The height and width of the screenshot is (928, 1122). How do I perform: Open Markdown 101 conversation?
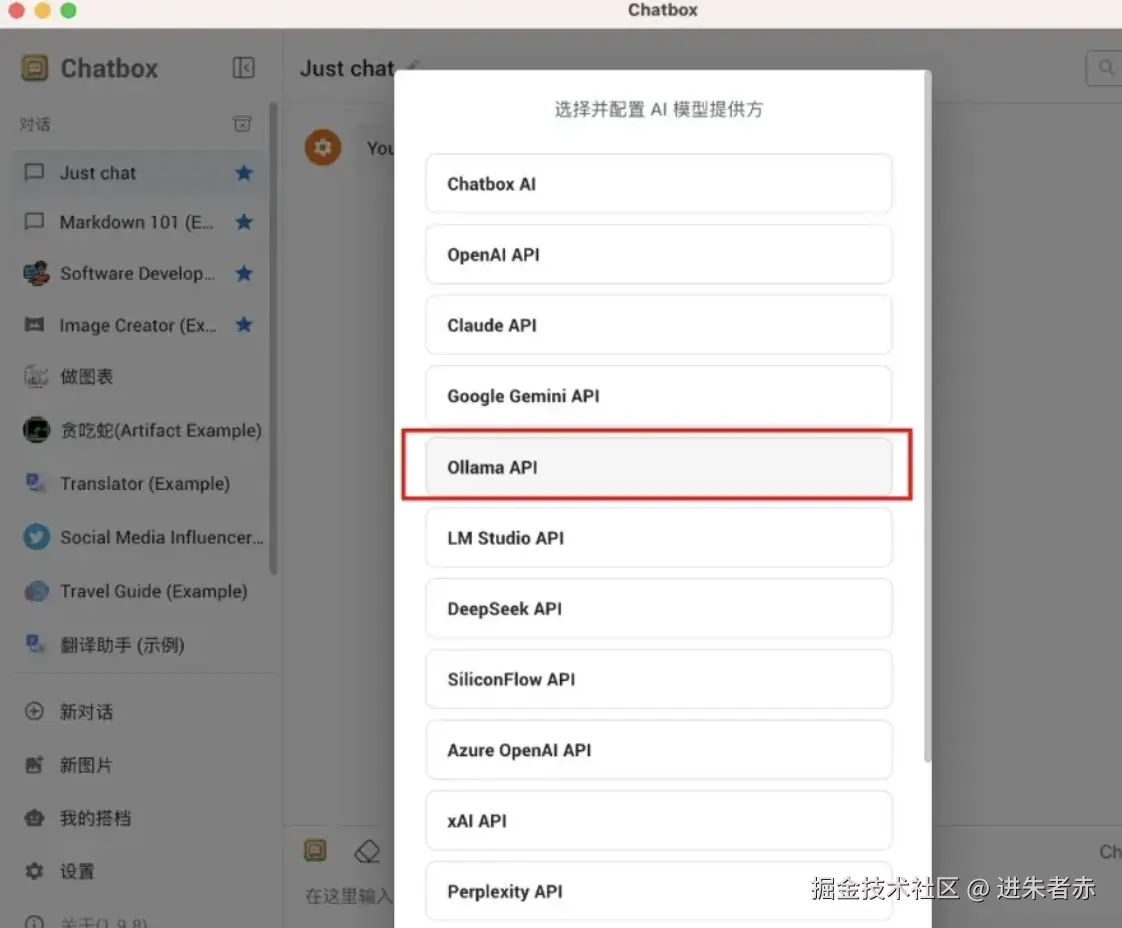point(140,223)
